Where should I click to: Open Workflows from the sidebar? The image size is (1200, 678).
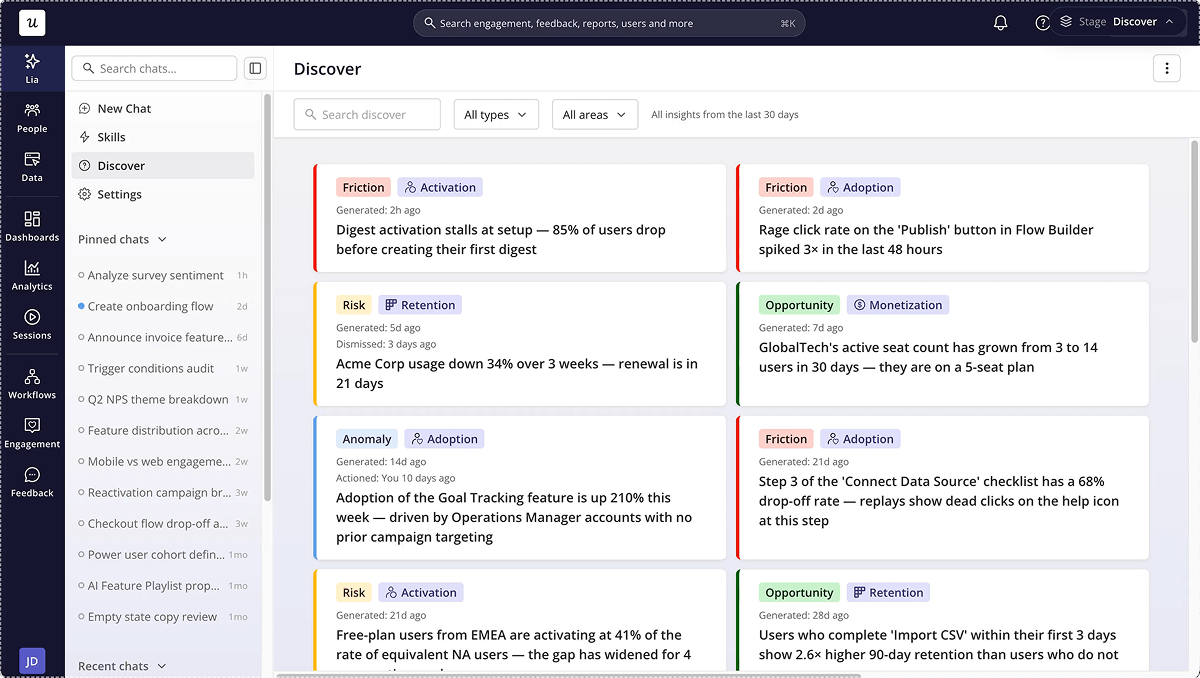(32, 383)
